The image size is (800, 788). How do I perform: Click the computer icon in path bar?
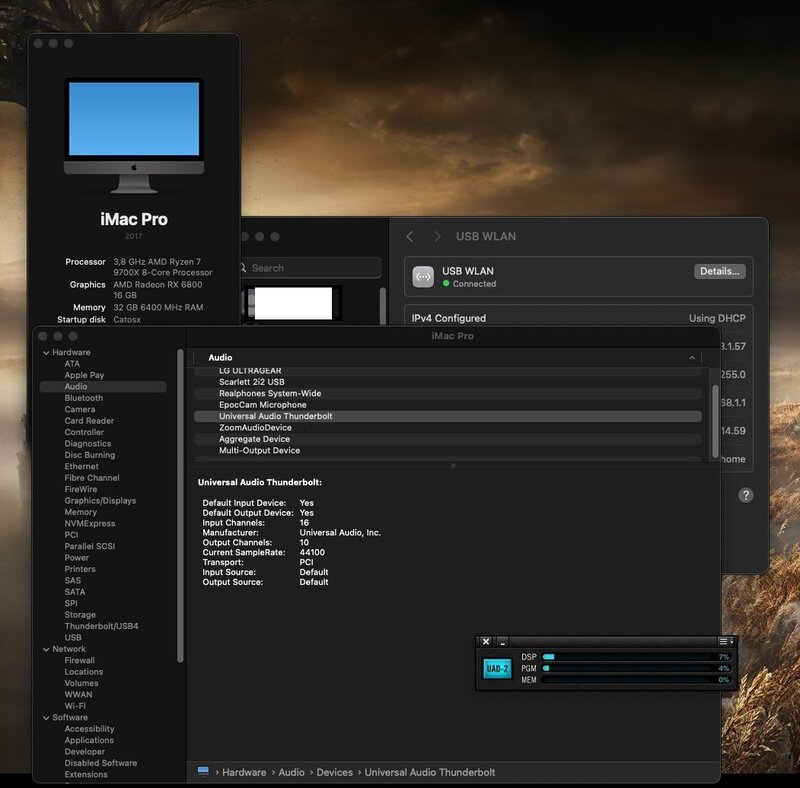[203, 772]
